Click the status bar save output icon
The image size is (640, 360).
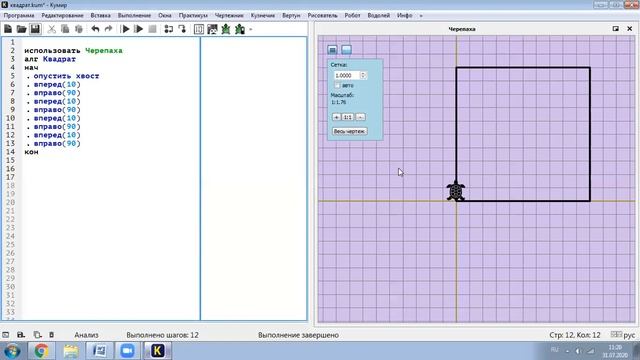pos(21,335)
